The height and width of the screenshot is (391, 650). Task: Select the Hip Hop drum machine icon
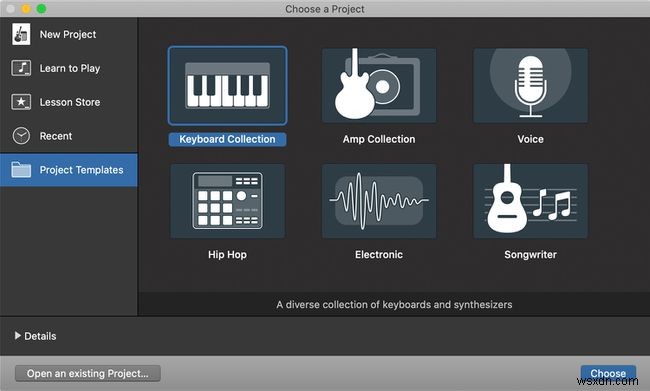[x=227, y=201]
